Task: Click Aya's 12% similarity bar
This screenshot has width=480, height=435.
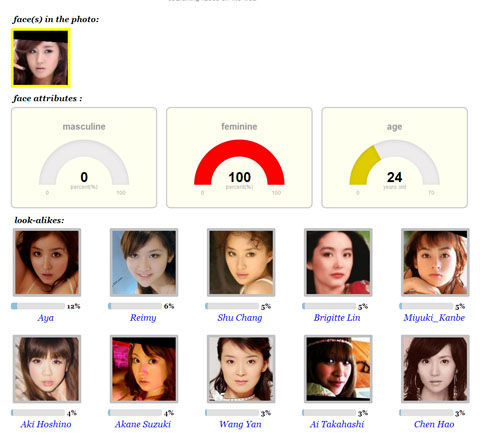Action: point(38,306)
